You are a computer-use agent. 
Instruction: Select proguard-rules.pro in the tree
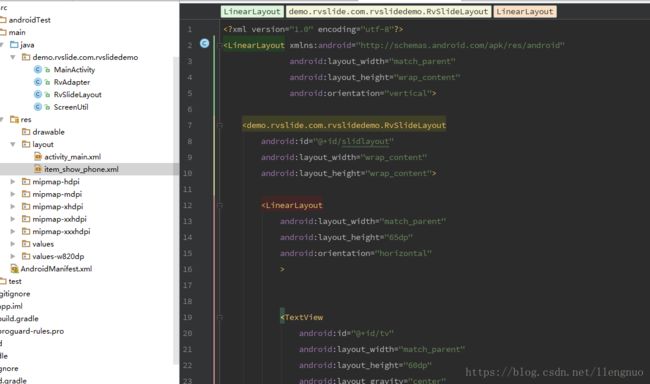pyautogui.click(x=32, y=331)
